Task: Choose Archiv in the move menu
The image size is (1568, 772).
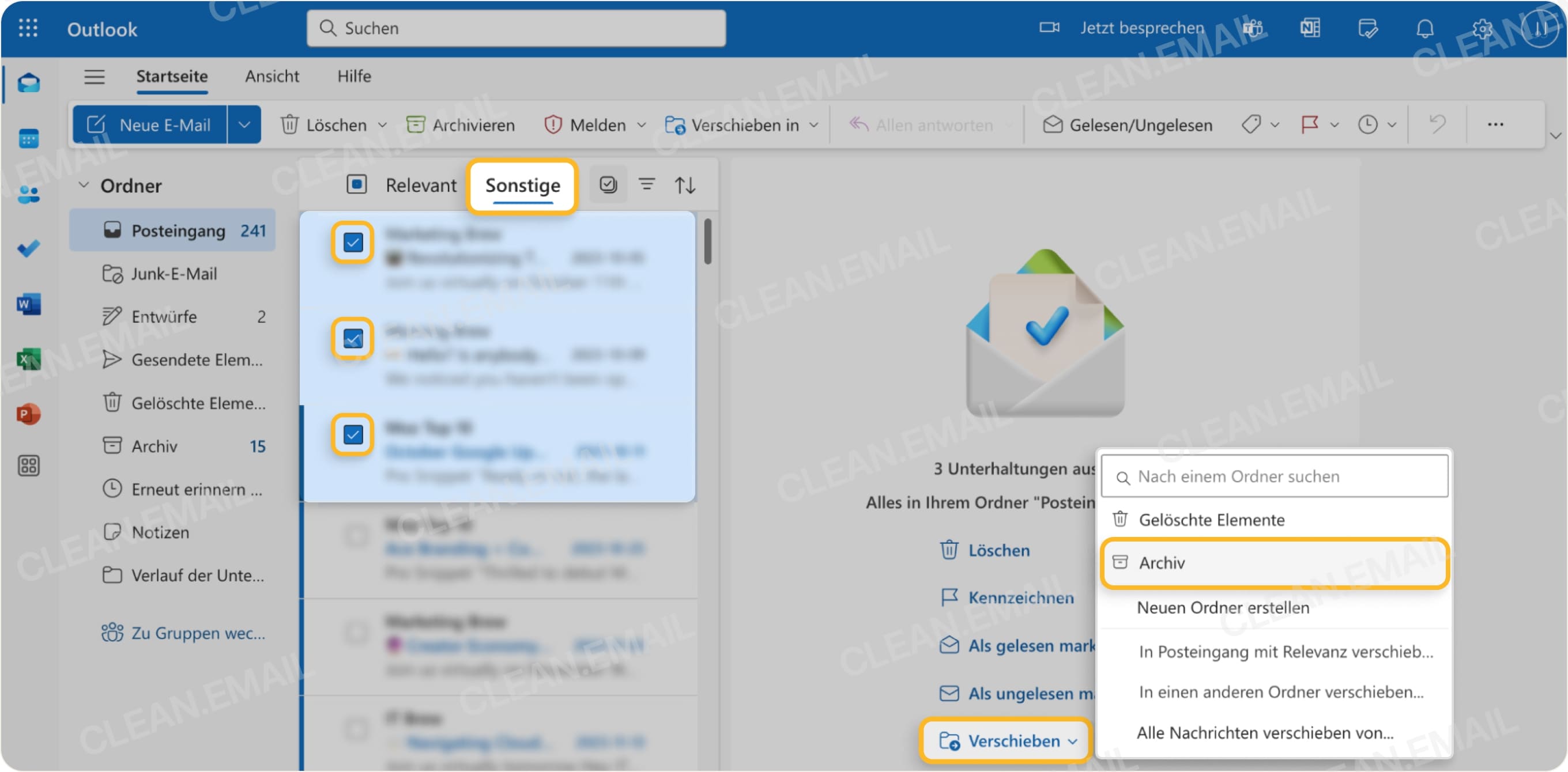Action: click(x=1274, y=563)
